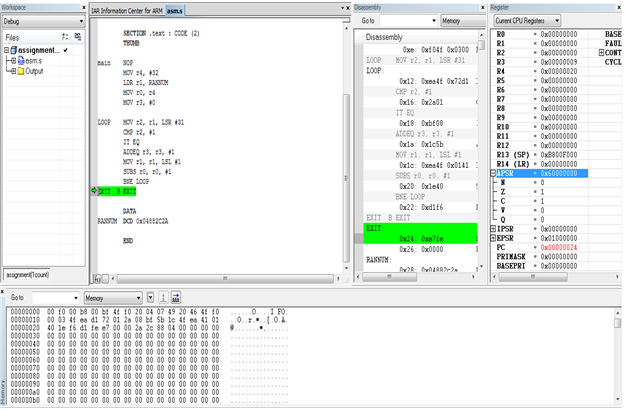Click the highlighted 0x24: 0xe7fe disassembly line
The width and height of the screenshot is (625, 410).
(421, 239)
